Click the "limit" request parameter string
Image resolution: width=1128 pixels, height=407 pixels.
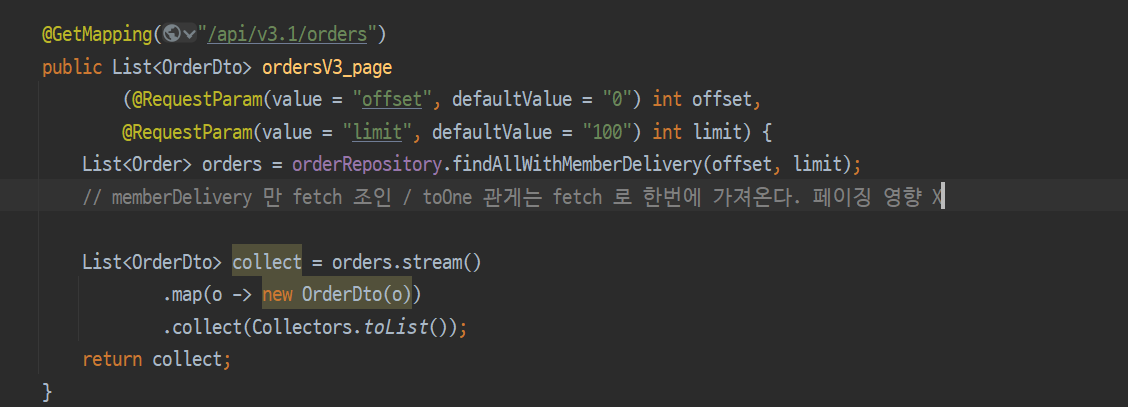pos(377,132)
